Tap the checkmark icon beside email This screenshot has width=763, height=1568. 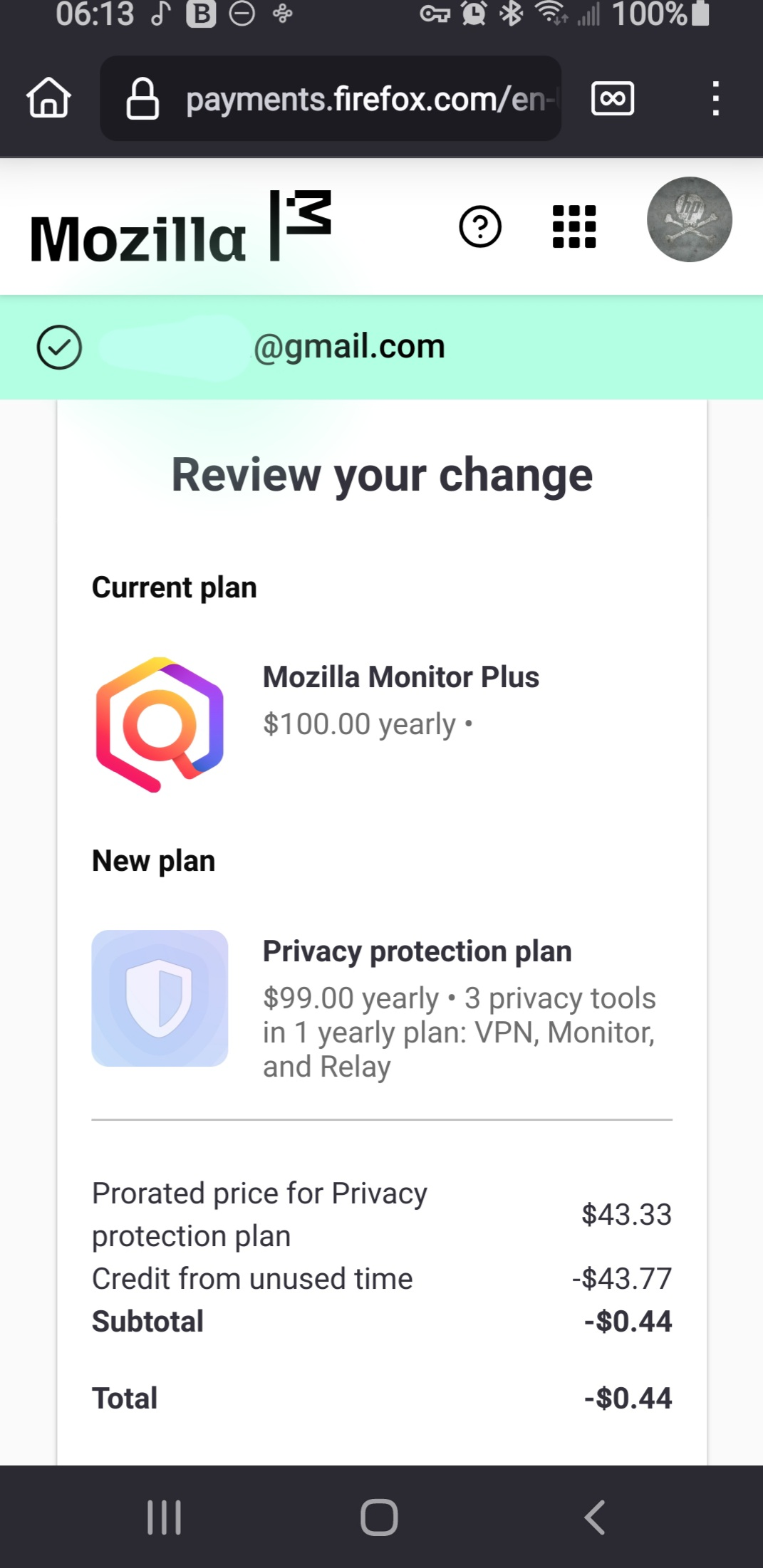[x=59, y=347]
